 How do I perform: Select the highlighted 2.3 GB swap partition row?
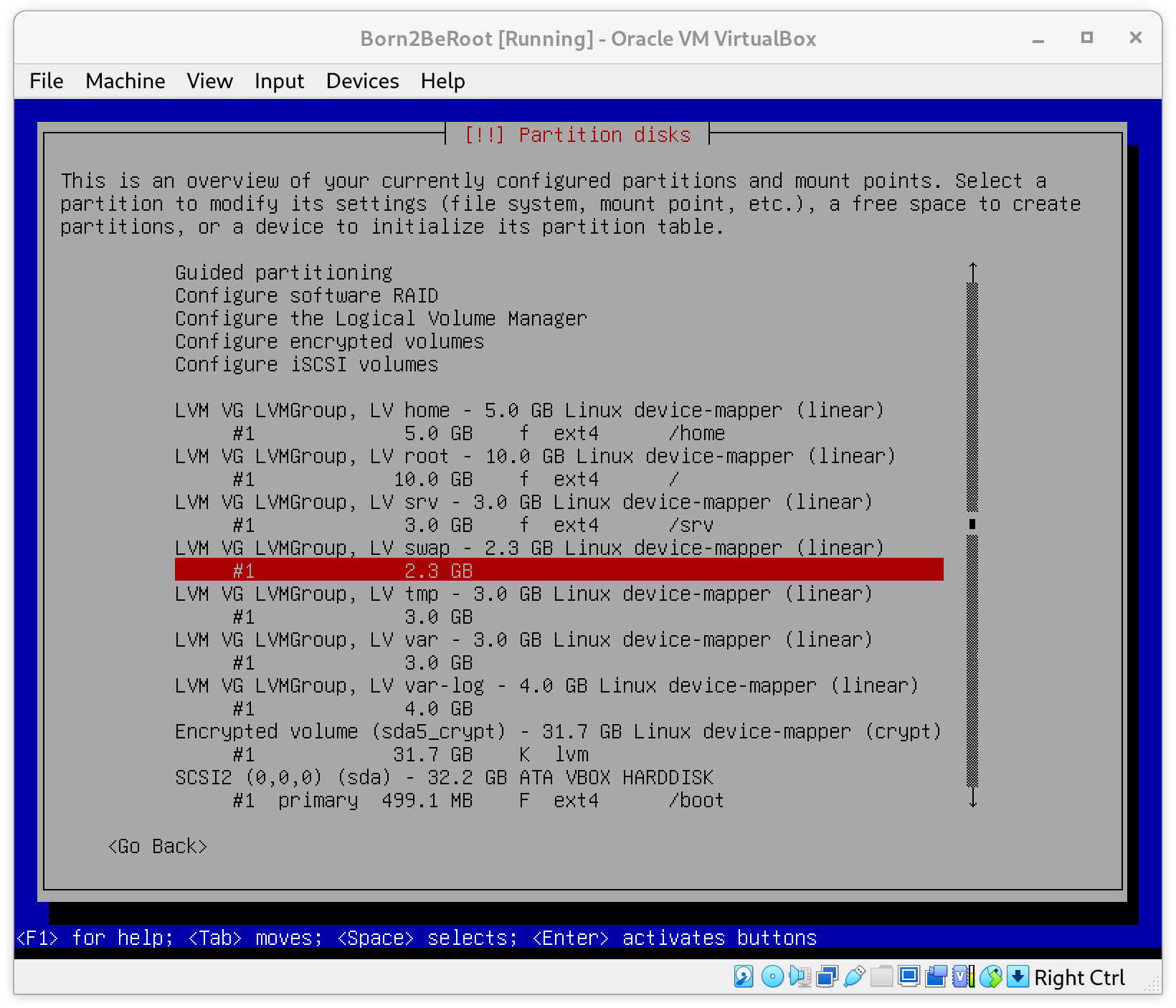tap(559, 570)
